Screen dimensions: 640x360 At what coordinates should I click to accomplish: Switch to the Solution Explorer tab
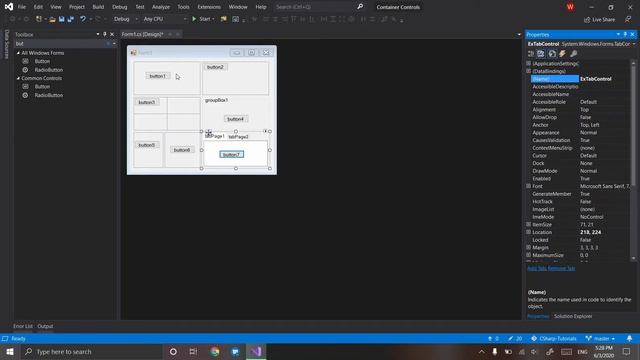click(573, 316)
